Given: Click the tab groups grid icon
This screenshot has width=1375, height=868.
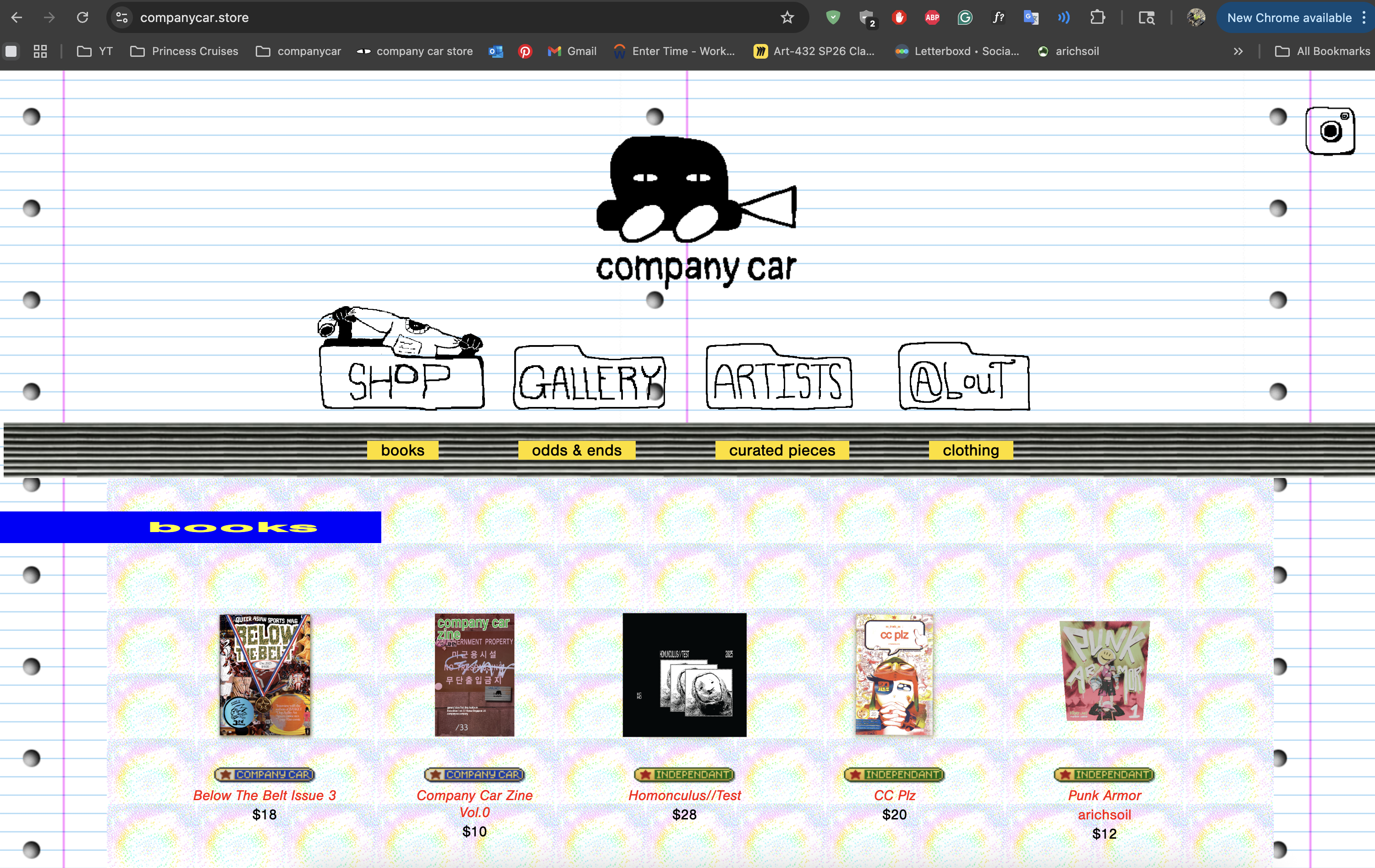Looking at the screenshot, I should pyautogui.click(x=40, y=51).
